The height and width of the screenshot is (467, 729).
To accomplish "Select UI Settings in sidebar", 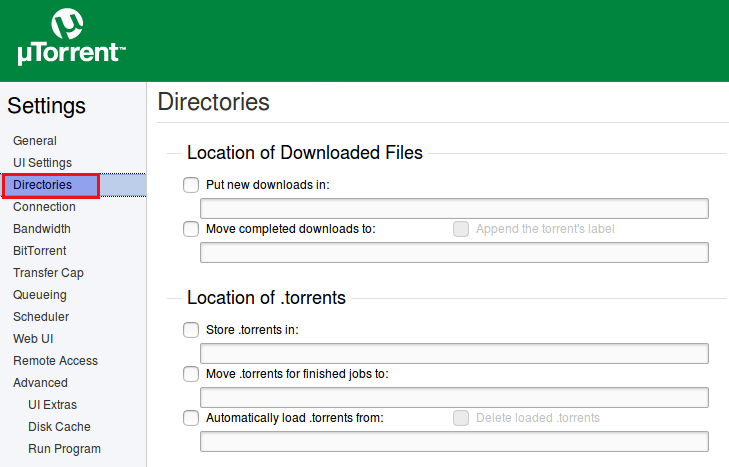I will [x=42, y=163].
